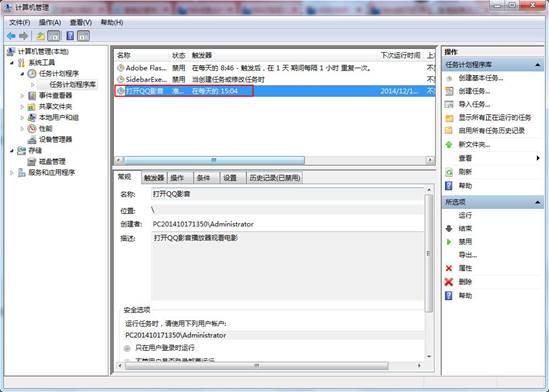549x392 pixels.
Task: Click the forward arrow toolbar icon
Action: [x=23, y=36]
